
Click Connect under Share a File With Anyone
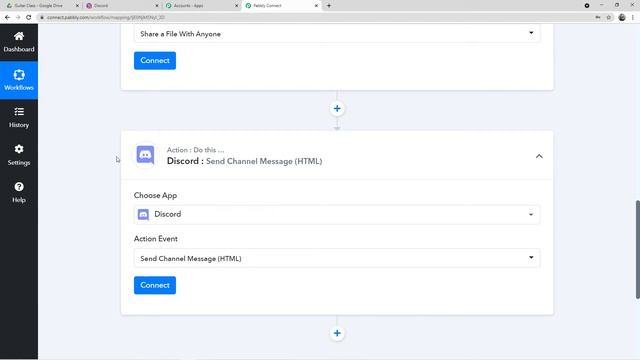pos(155,60)
